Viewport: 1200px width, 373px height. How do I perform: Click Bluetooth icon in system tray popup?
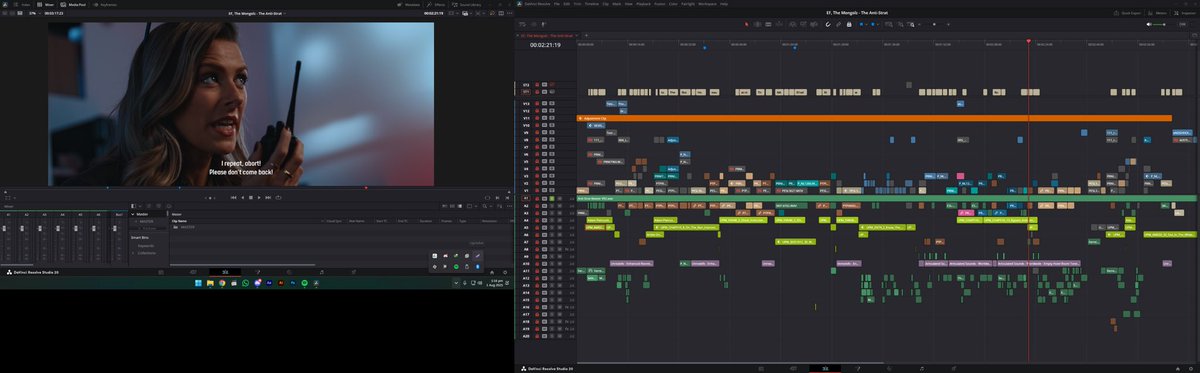point(477,266)
